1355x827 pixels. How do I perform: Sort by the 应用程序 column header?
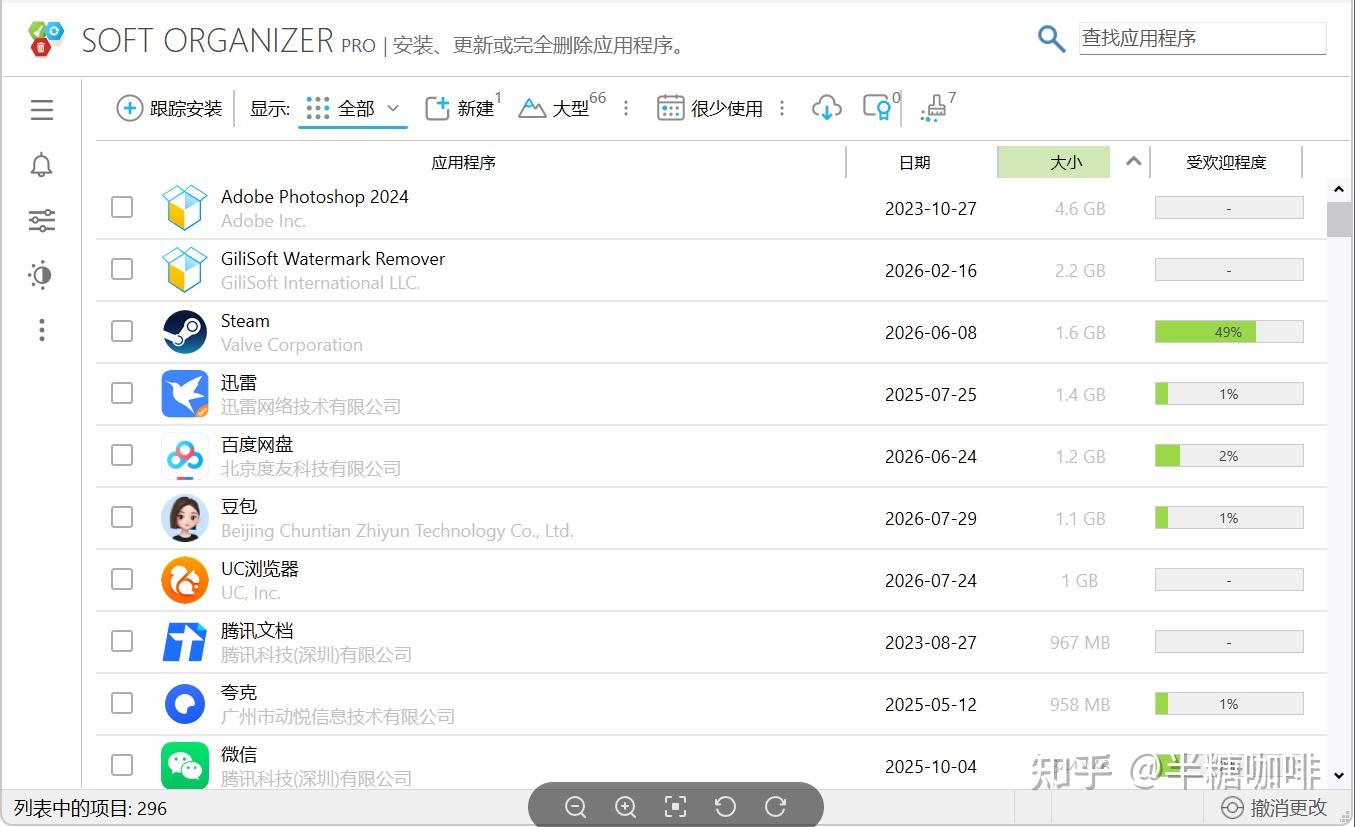pyautogui.click(x=464, y=162)
